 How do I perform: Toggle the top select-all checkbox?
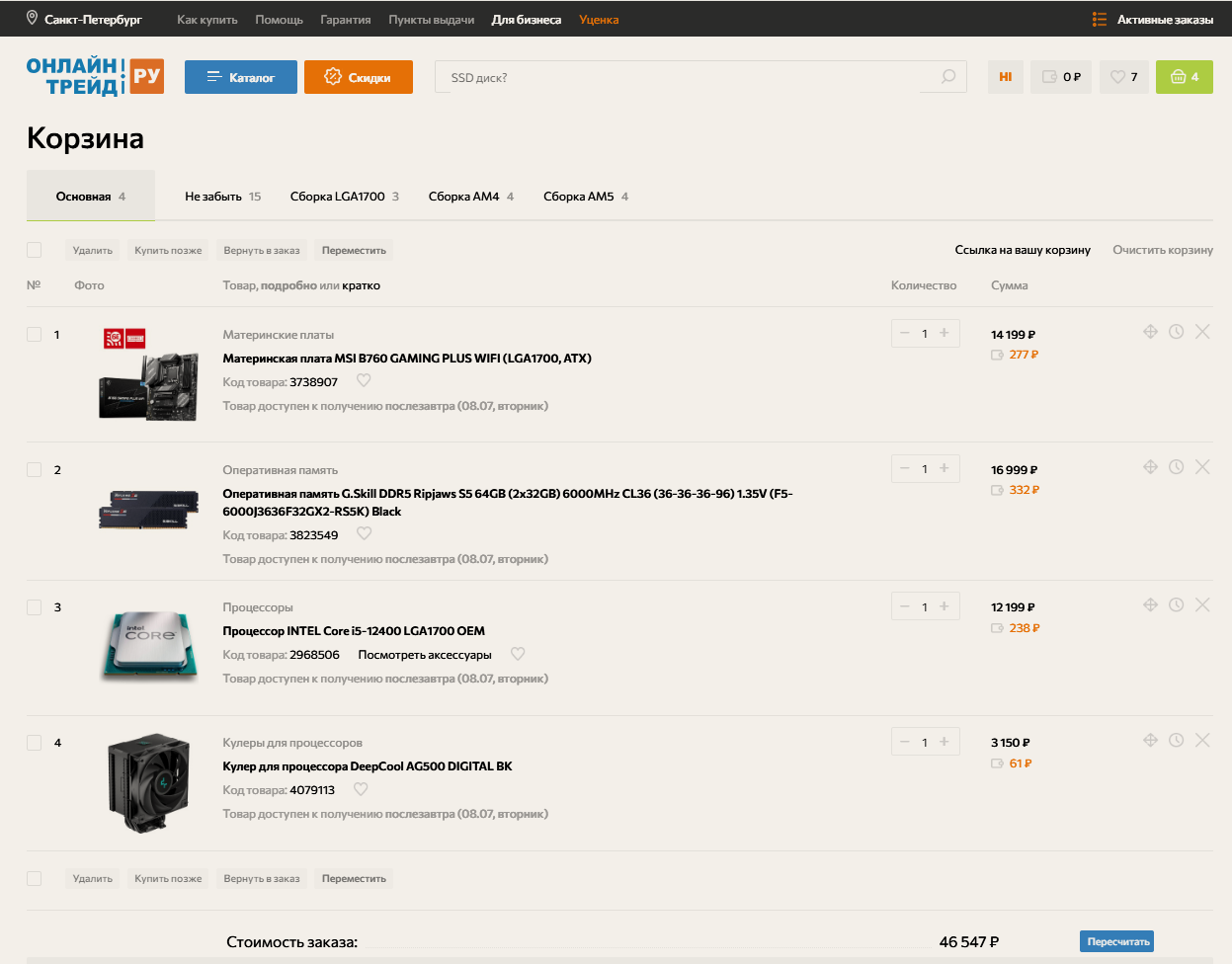coord(35,250)
